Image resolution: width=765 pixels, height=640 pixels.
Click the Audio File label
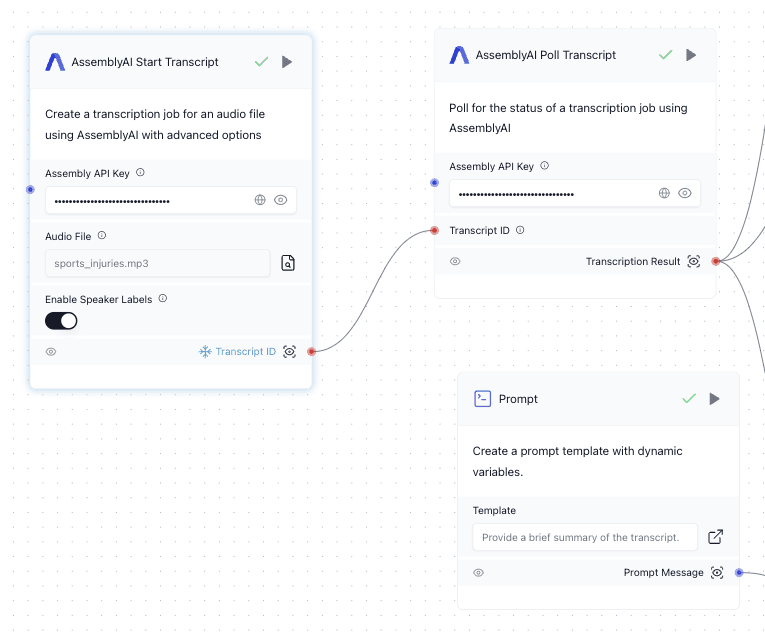(x=68, y=237)
